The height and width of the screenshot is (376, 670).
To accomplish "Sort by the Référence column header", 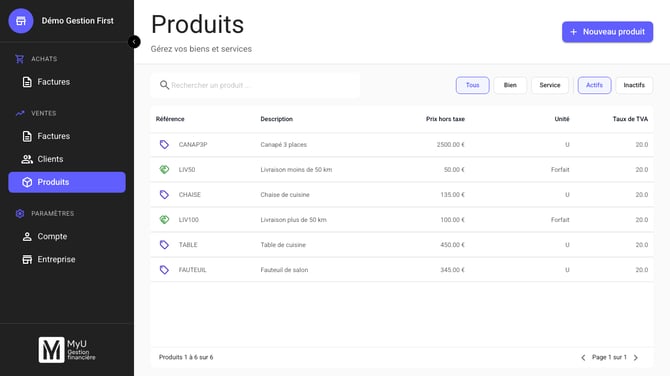I will (170, 119).
